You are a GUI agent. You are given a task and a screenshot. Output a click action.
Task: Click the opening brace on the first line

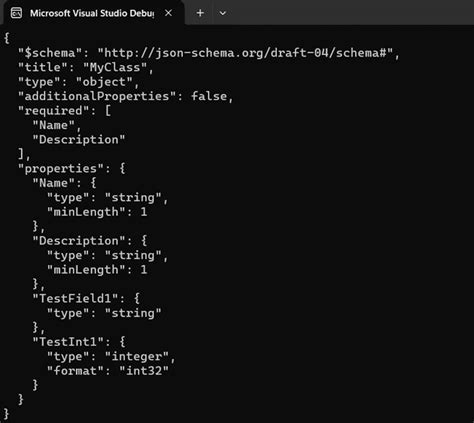pos(7,38)
